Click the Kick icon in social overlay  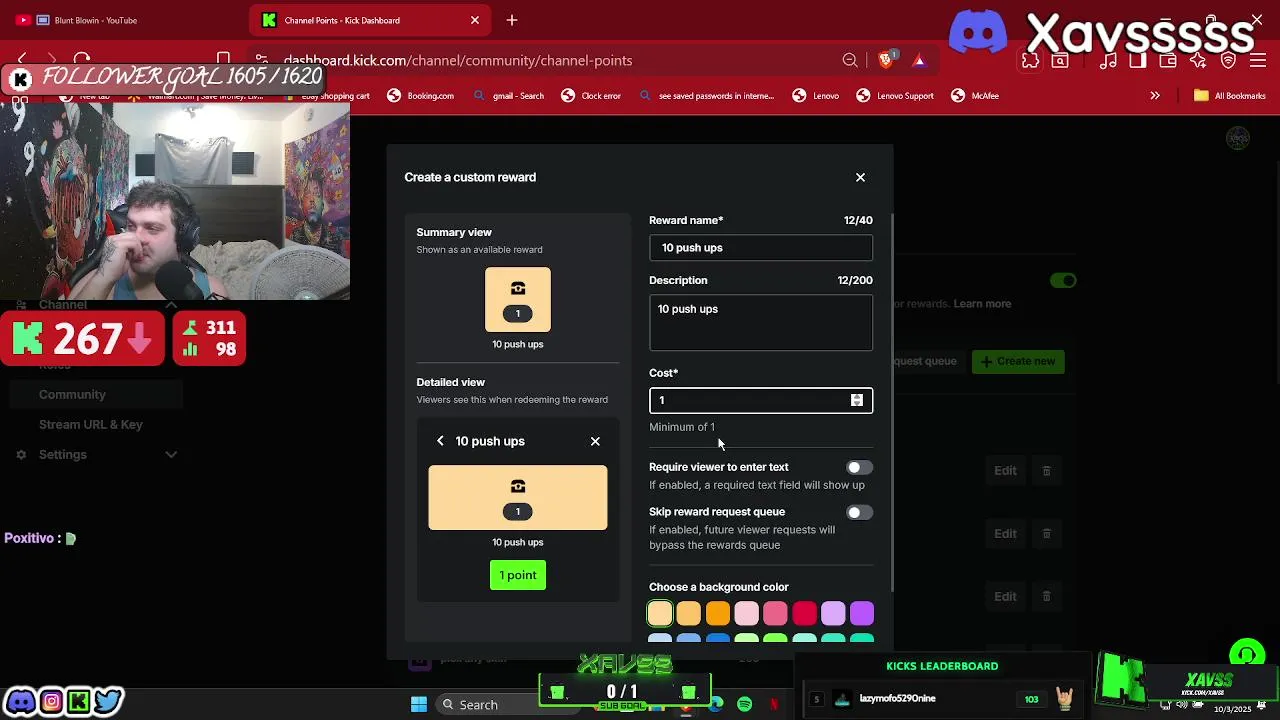79,701
